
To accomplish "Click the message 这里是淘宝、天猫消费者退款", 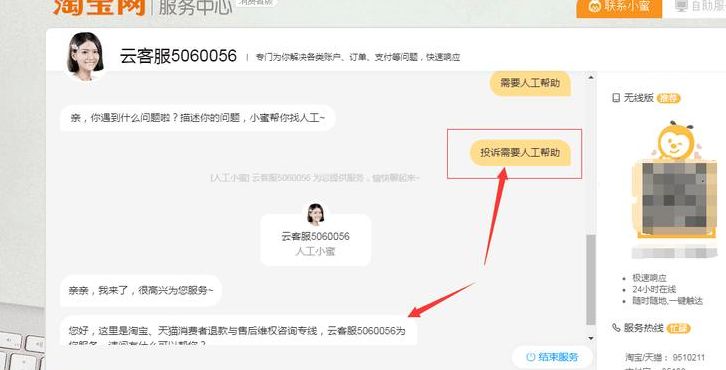I will coord(238,331).
